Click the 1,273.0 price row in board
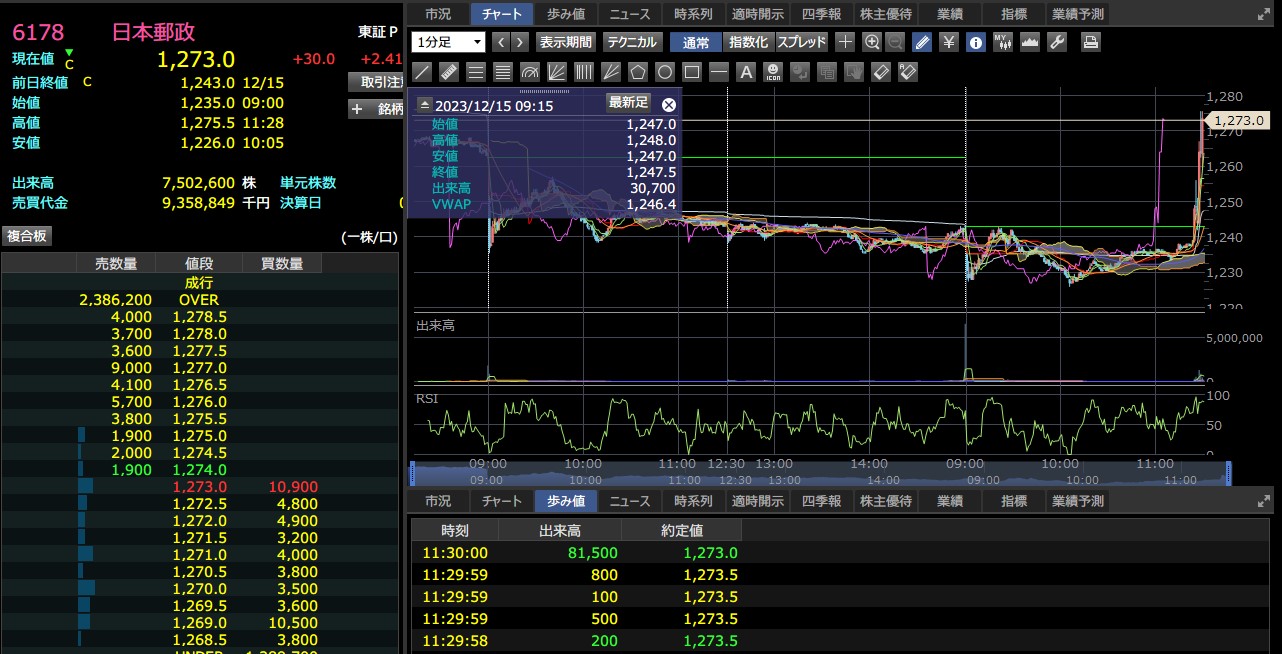This screenshot has width=1282, height=654. [x=200, y=486]
